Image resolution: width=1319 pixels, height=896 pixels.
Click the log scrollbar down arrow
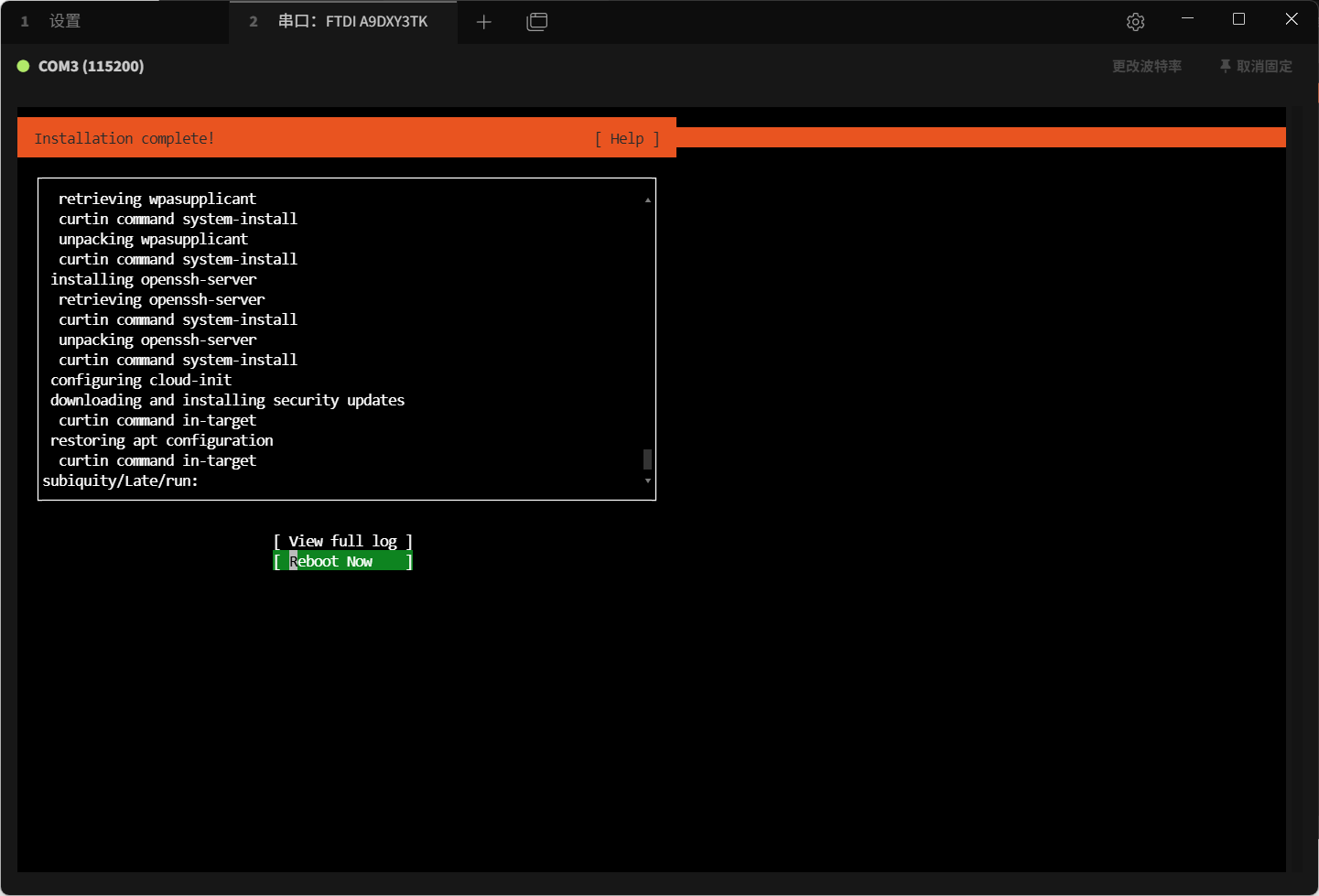point(647,480)
